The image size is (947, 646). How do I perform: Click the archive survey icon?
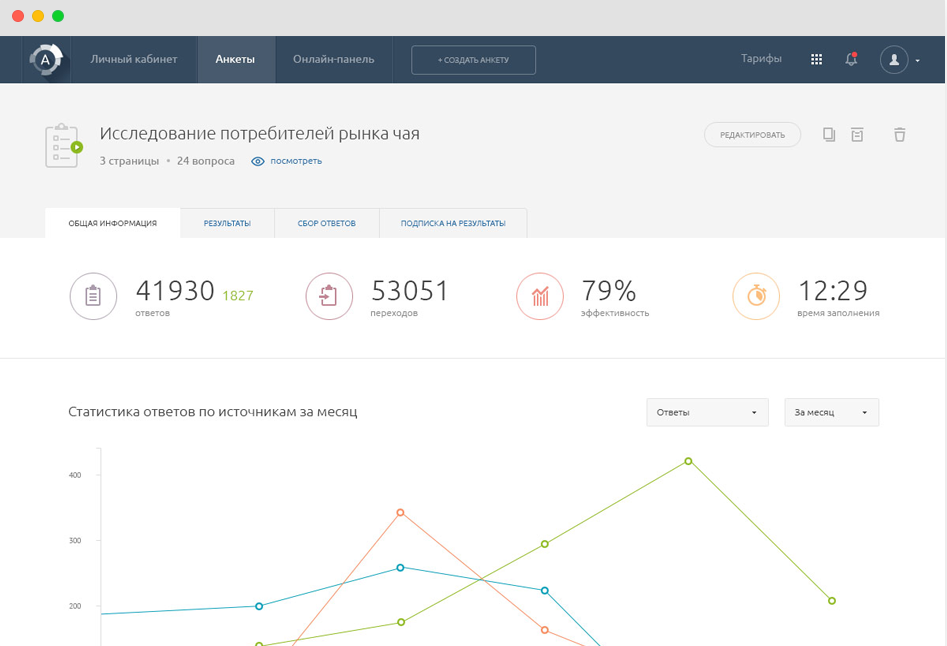(x=857, y=134)
